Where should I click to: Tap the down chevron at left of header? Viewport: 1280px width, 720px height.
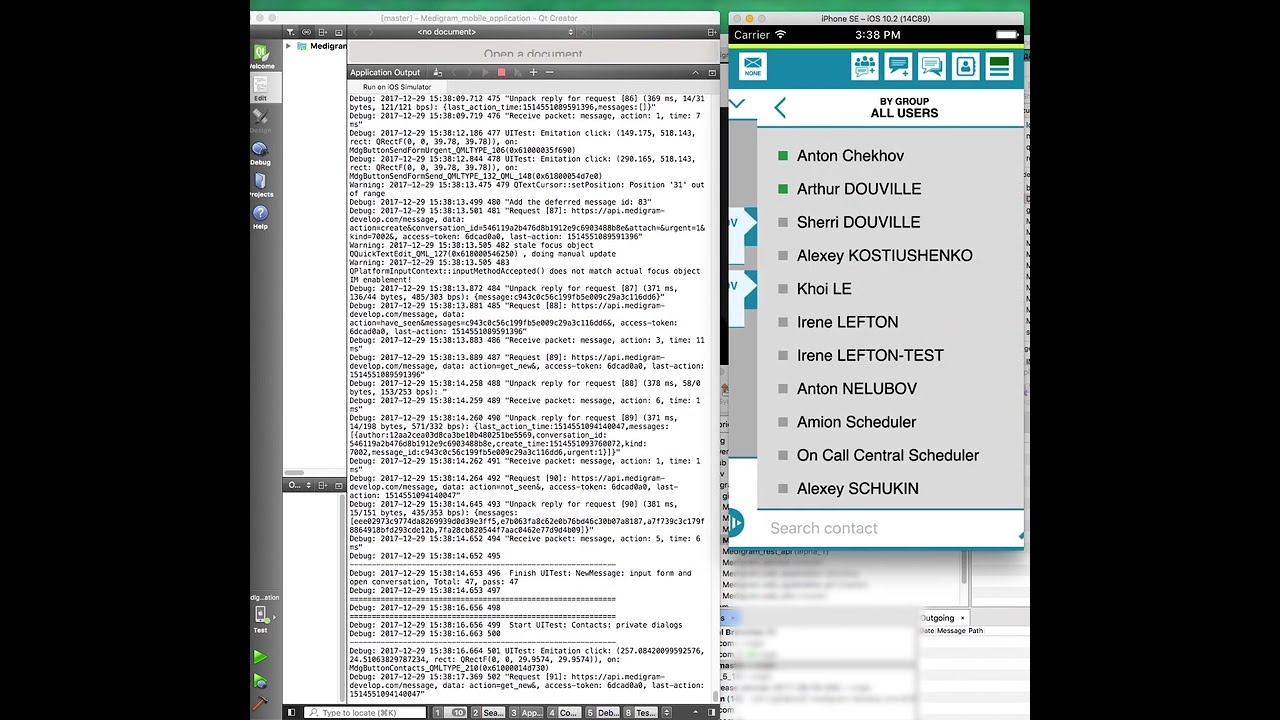pos(737,104)
